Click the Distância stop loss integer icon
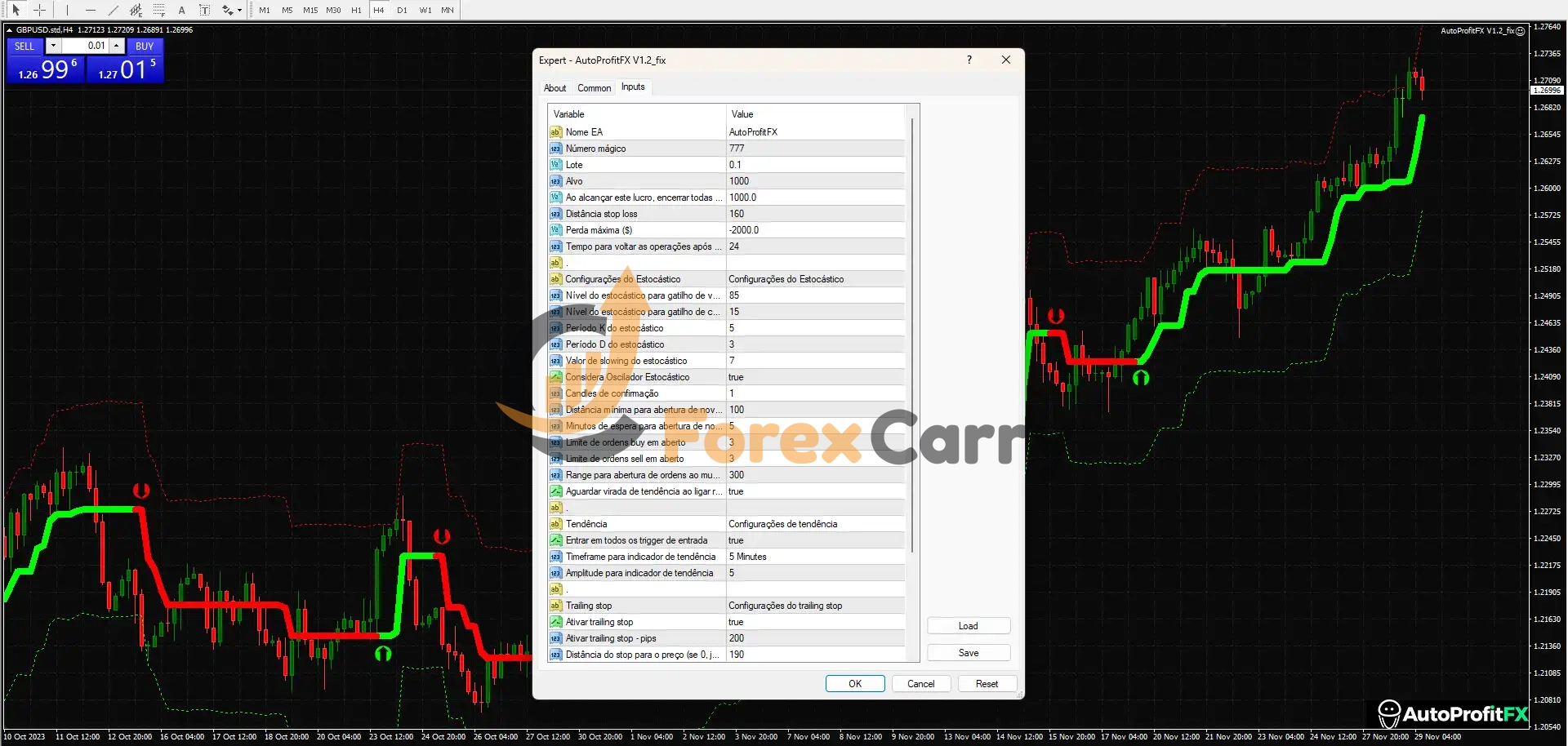 [x=555, y=214]
